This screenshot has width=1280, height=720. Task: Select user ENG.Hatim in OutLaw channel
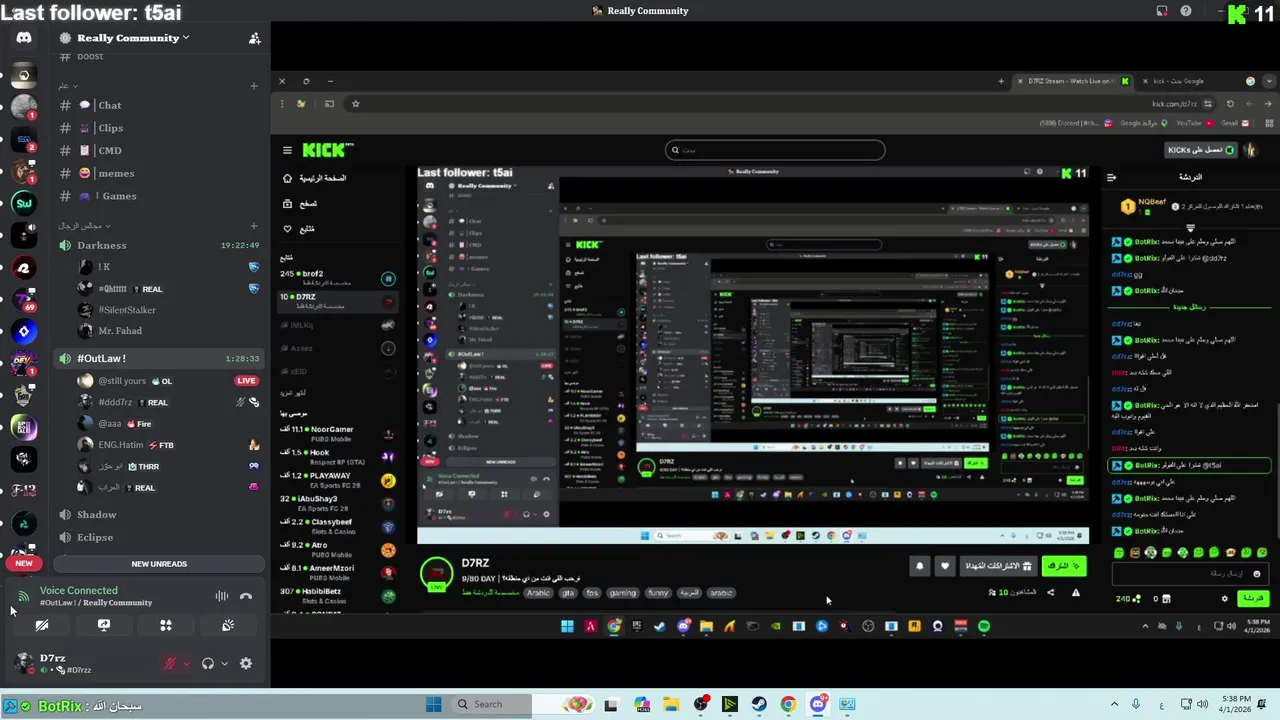click(168, 445)
